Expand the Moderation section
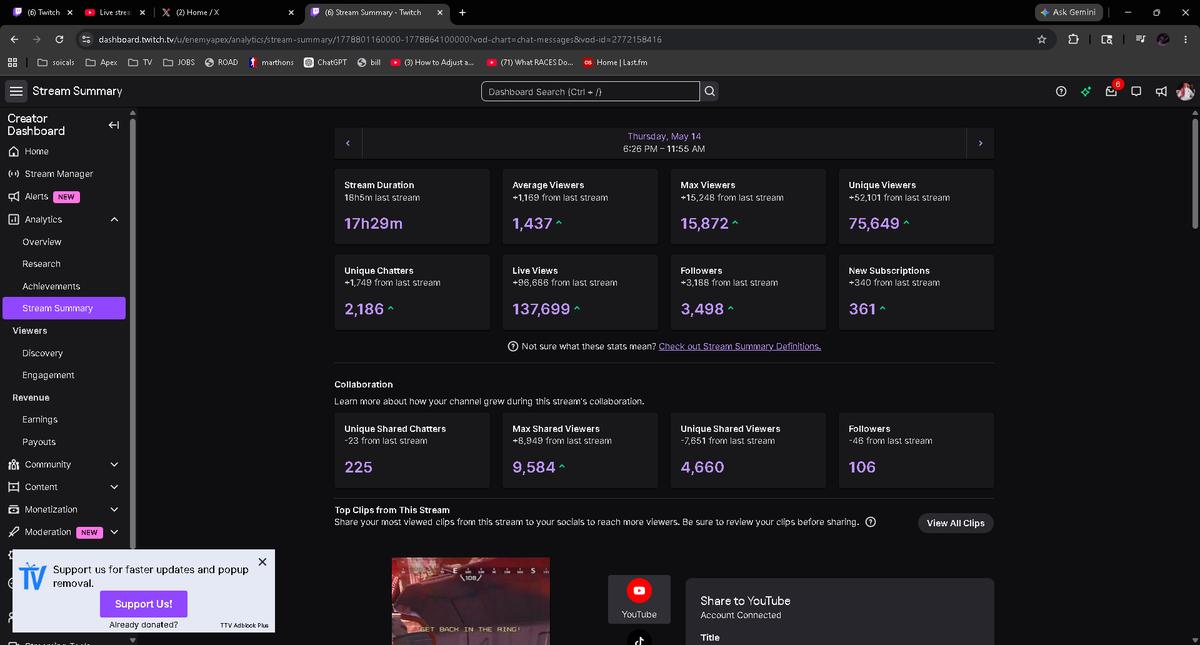Screen dimensions: 1200x645 pyautogui.click(x=114, y=532)
